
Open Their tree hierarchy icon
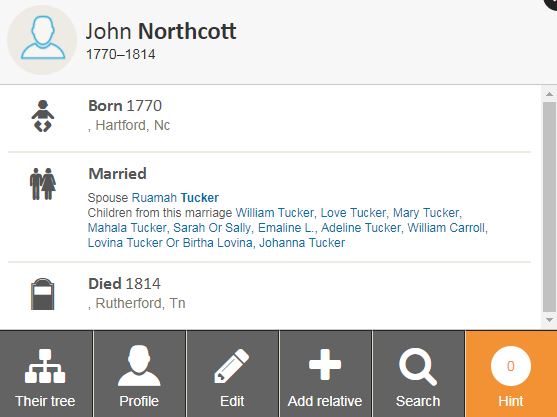45,365
